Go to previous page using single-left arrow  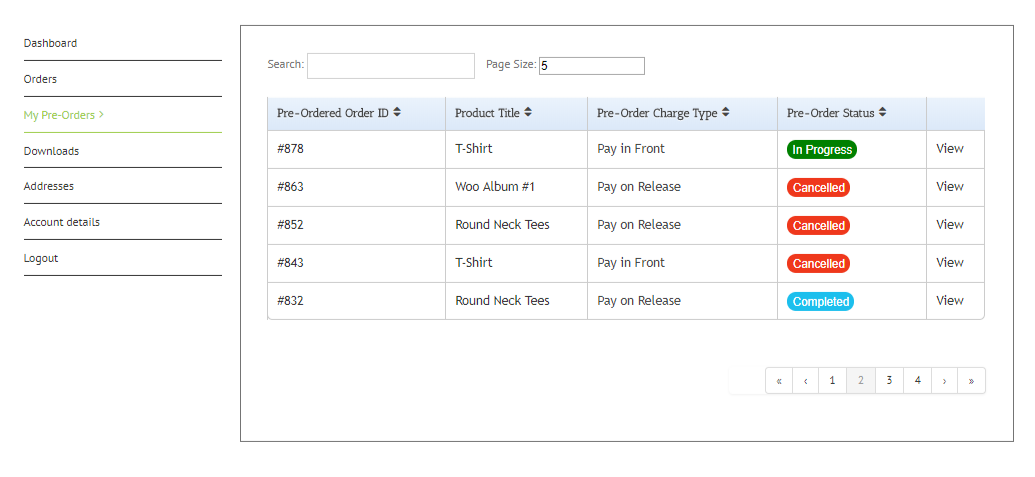click(806, 381)
